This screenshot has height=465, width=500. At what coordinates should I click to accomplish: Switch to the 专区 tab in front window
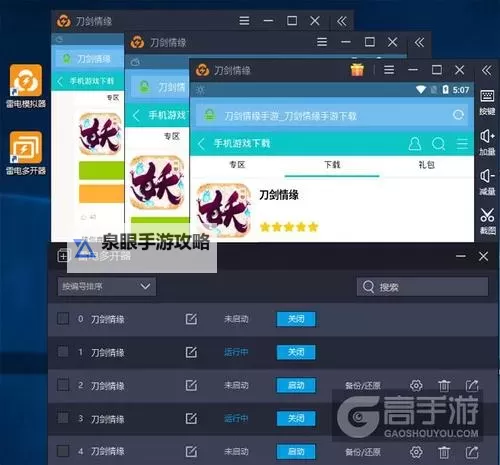click(x=237, y=165)
